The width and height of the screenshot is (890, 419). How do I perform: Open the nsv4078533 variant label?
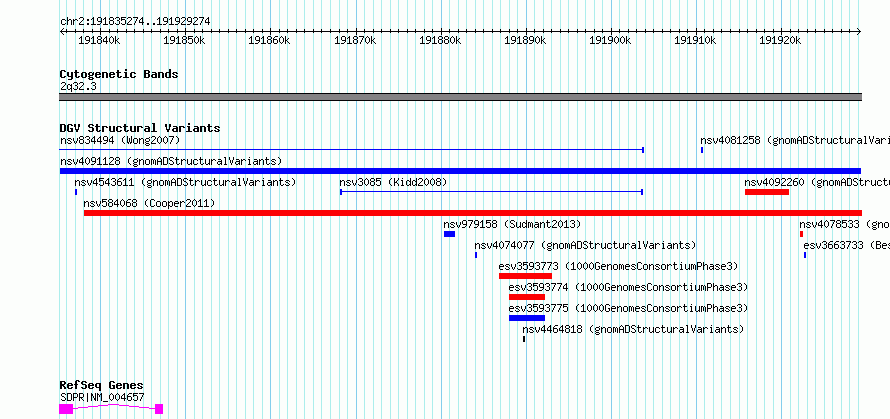(844, 224)
